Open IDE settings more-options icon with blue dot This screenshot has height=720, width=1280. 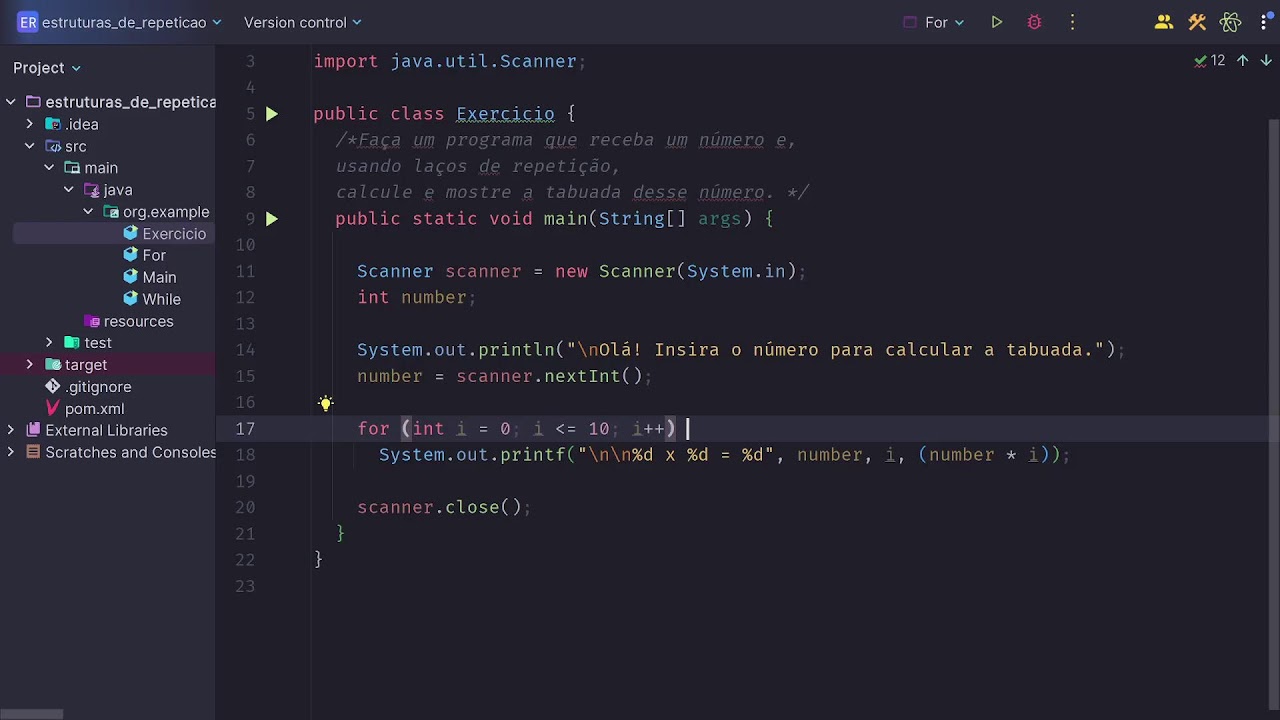click(x=1266, y=22)
